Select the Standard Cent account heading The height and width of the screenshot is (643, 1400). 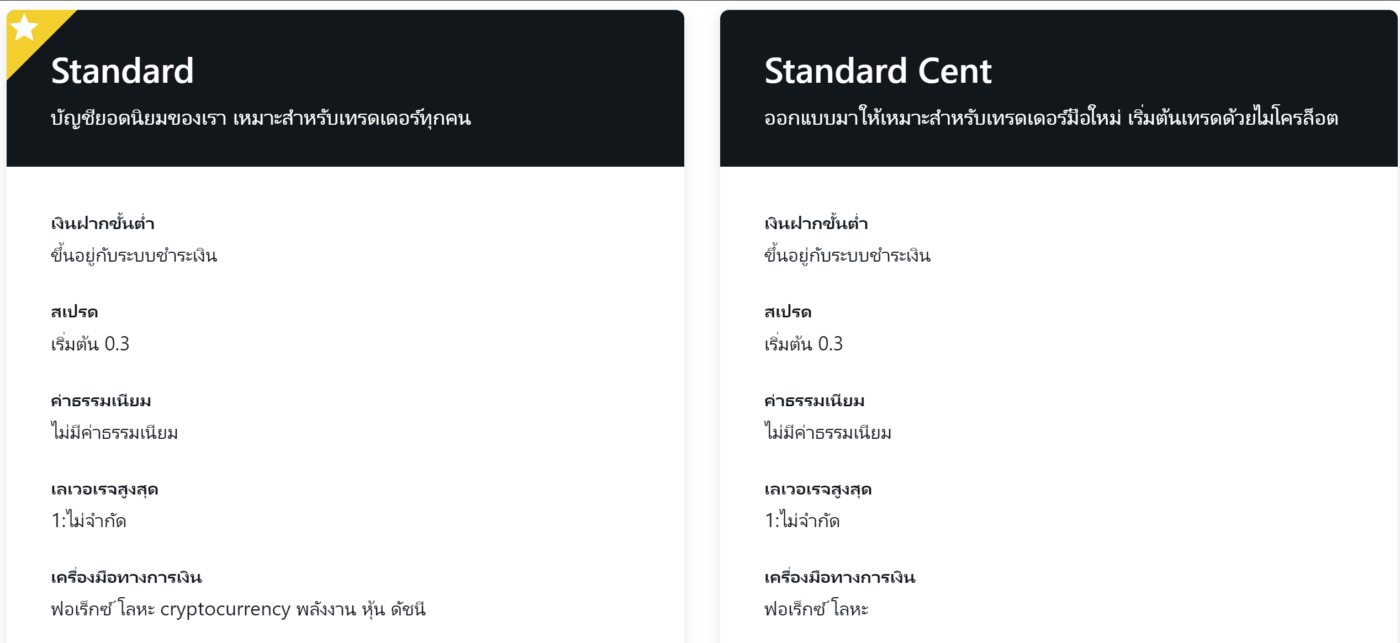tap(878, 71)
